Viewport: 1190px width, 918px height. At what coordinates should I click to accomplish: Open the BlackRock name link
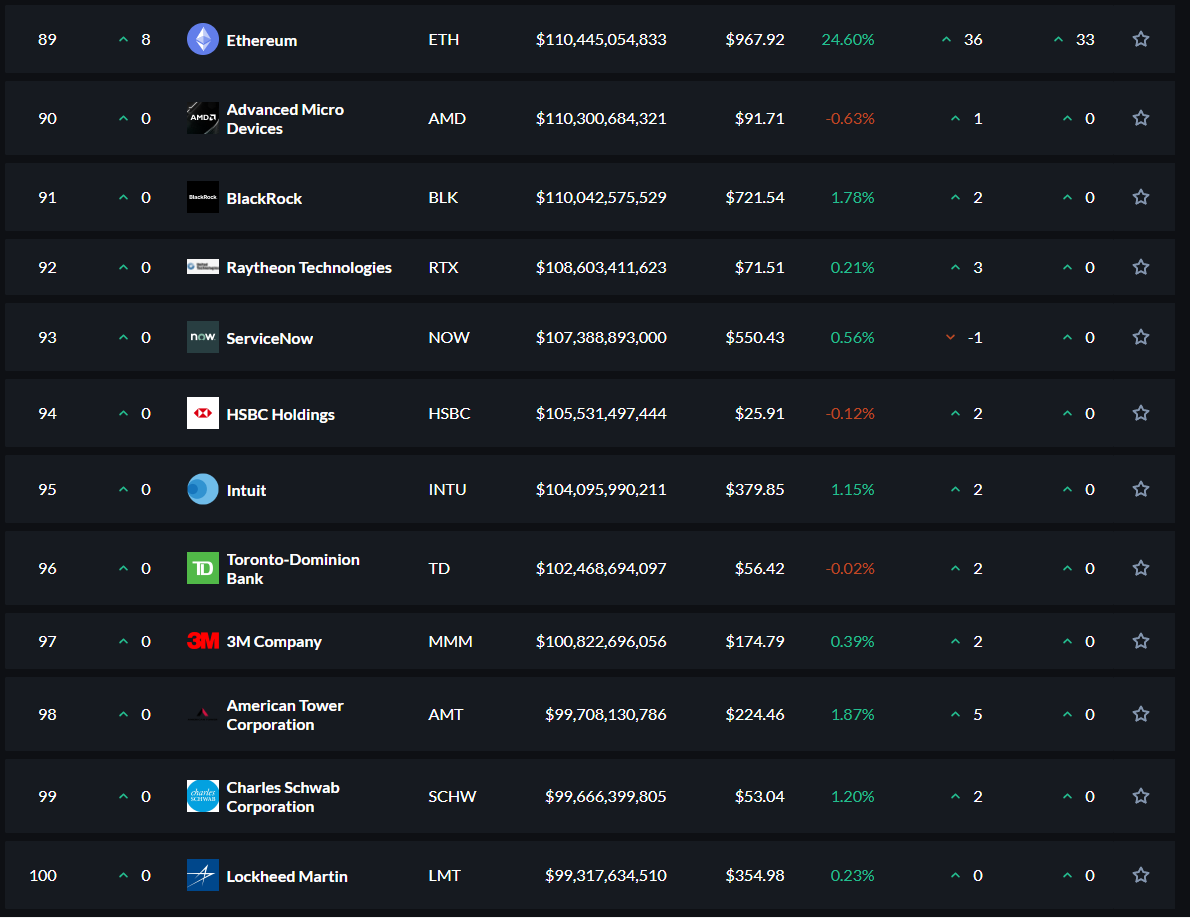point(264,198)
